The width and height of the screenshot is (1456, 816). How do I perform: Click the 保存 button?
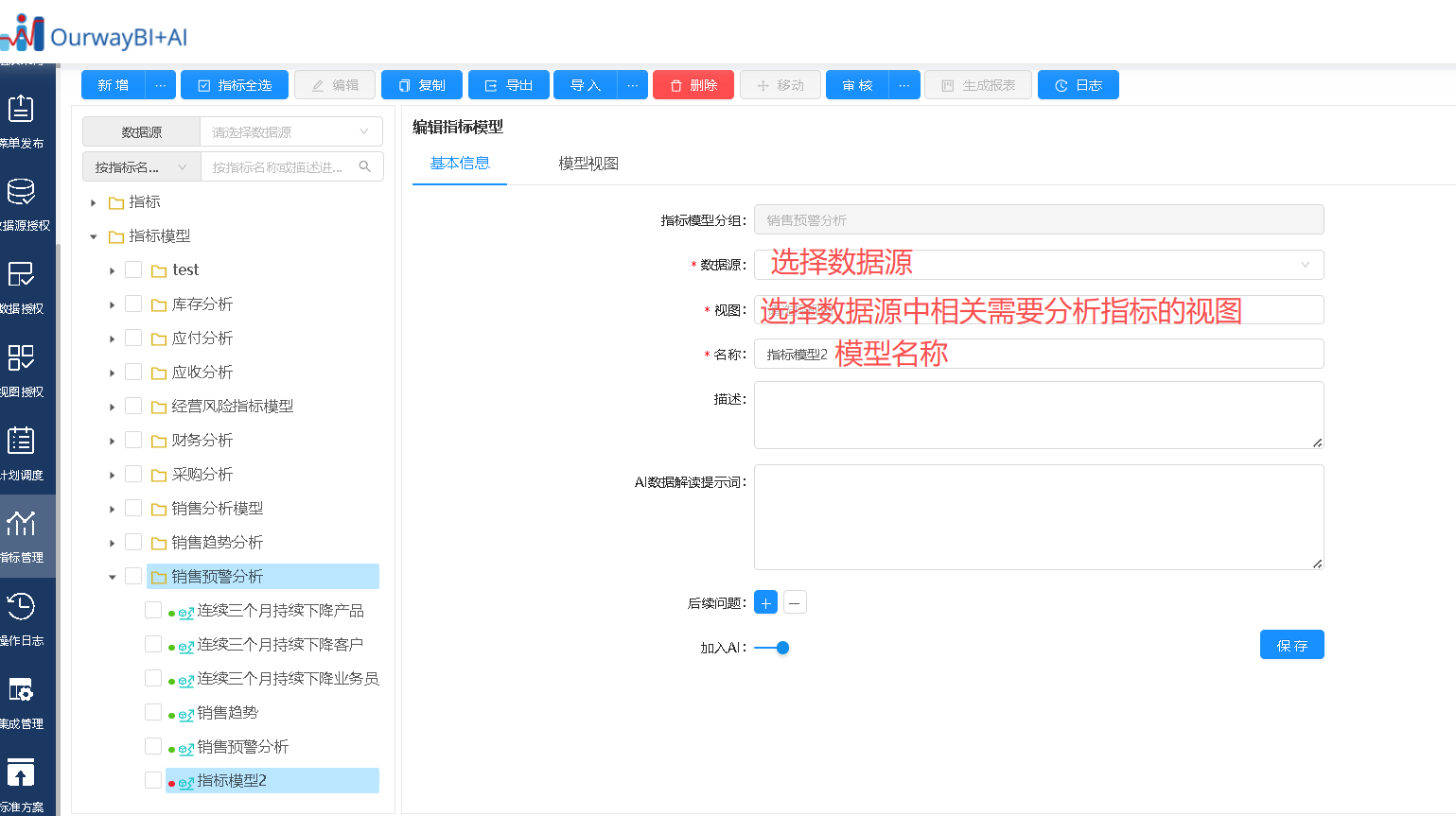pos(1291,645)
